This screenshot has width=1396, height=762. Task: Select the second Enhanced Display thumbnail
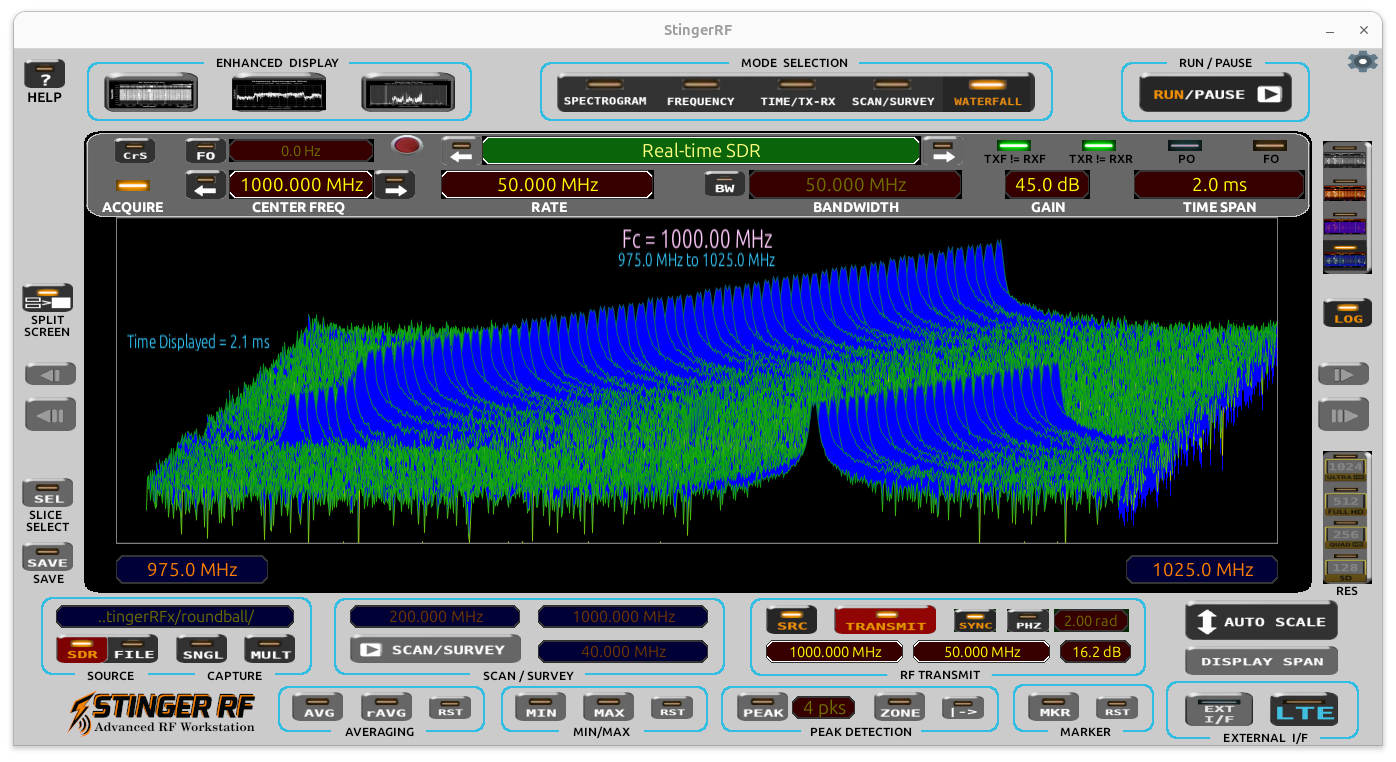coord(280,92)
